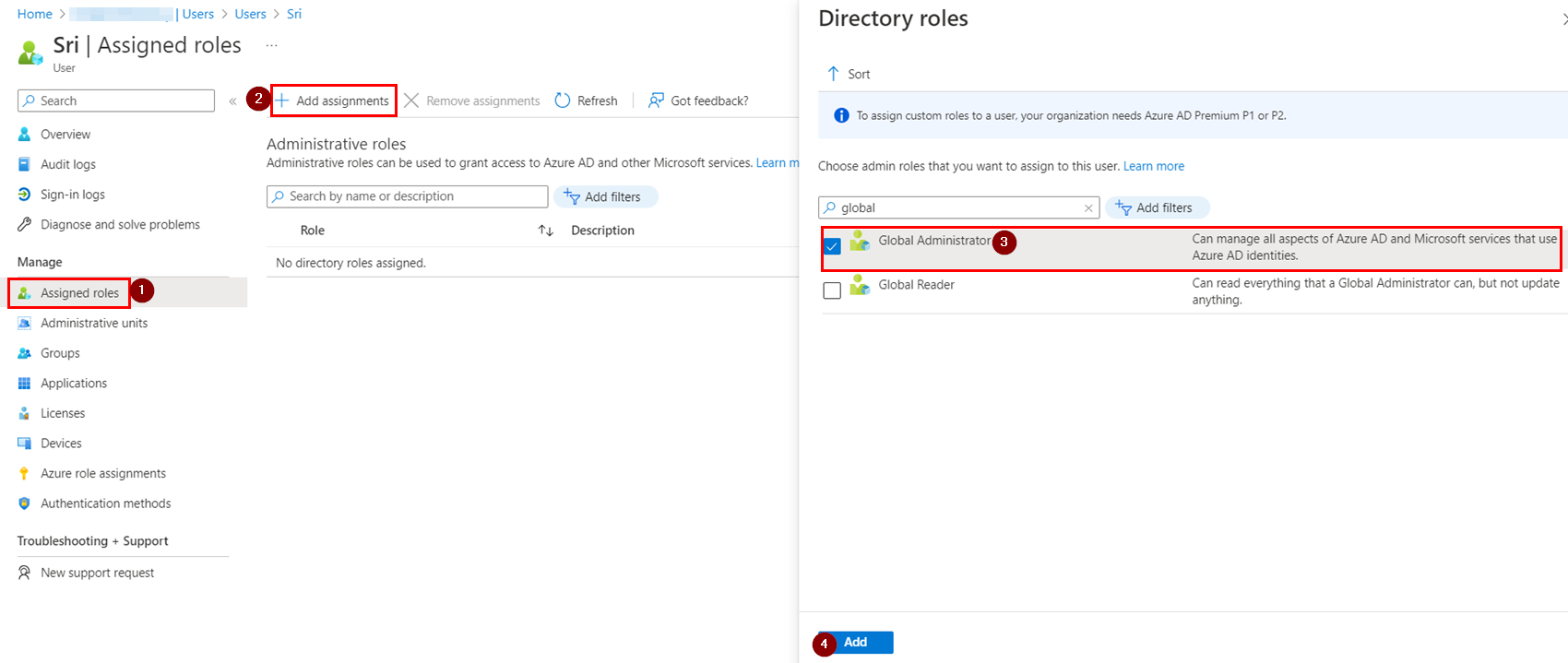Screen dimensions: 1568x663
Task: Clear the global search text with X
Action: pos(1088,208)
